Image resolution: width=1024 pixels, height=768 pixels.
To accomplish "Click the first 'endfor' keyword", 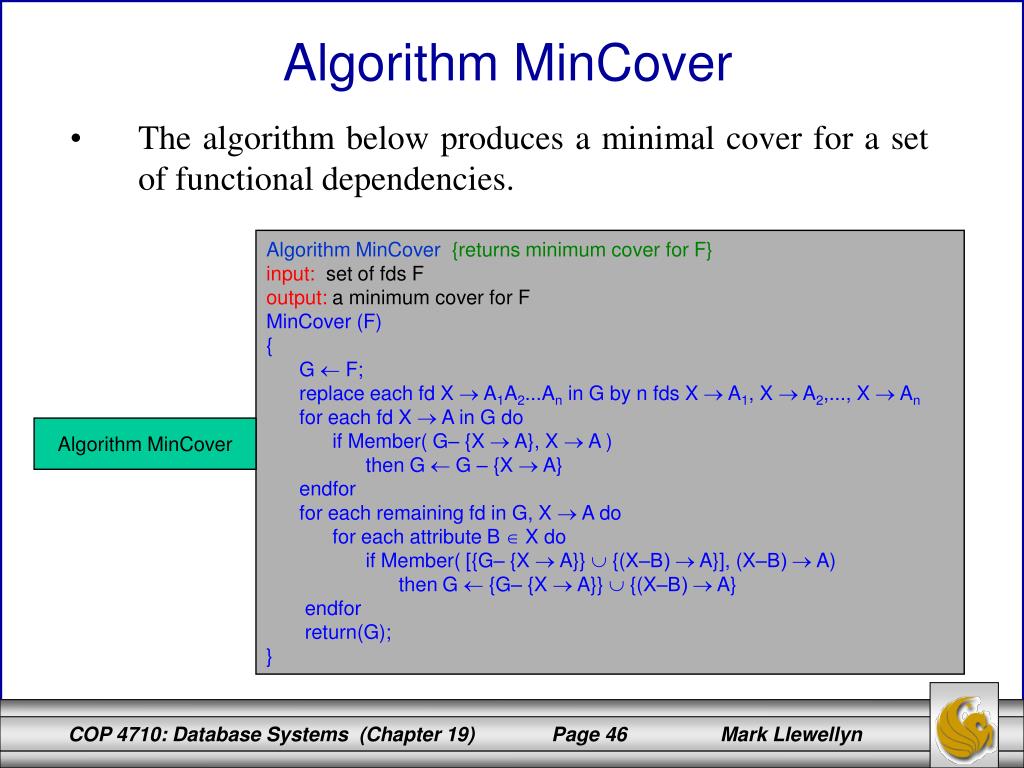I will pos(327,489).
